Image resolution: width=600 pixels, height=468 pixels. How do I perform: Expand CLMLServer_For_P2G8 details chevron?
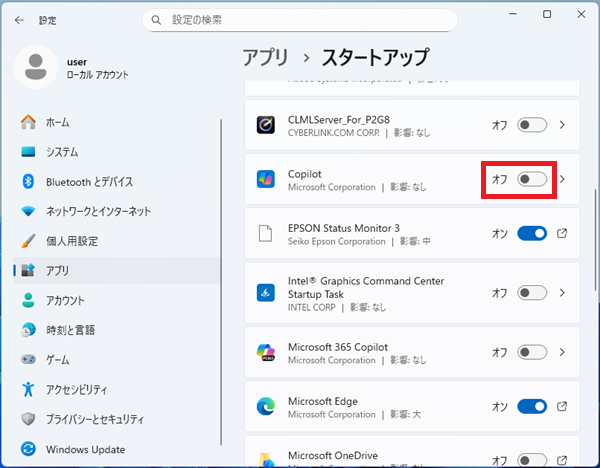(562, 125)
